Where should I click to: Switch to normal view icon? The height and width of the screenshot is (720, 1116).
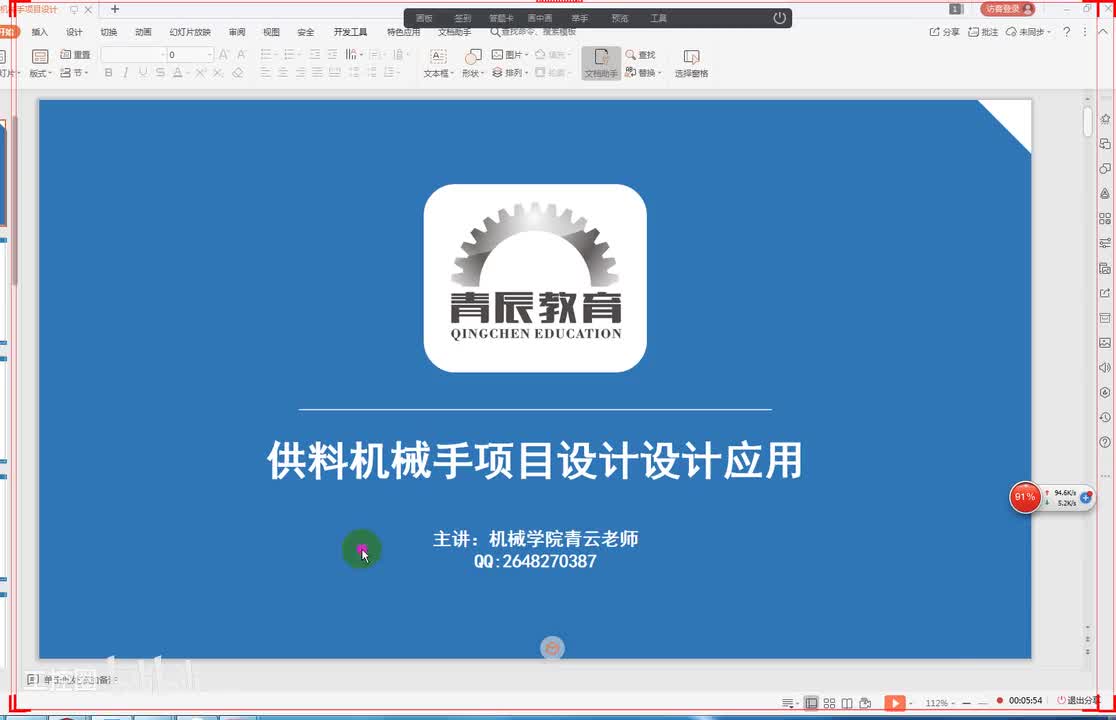[x=811, y=703]
